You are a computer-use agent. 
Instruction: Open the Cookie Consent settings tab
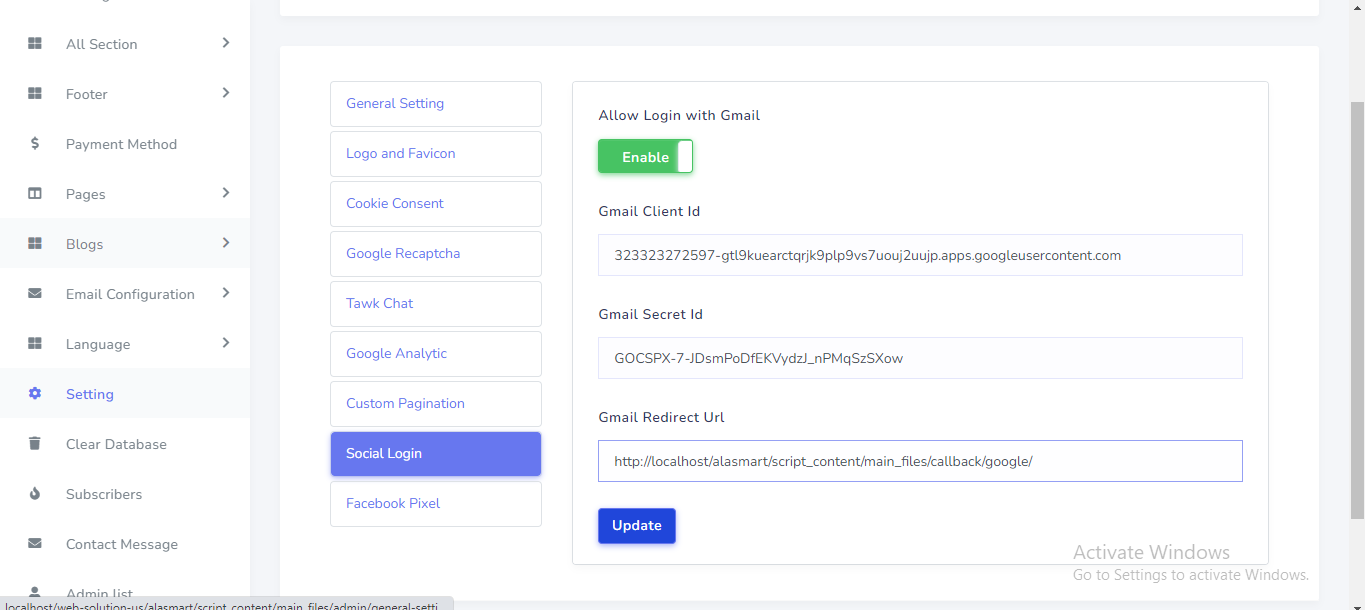pos(435,204)
